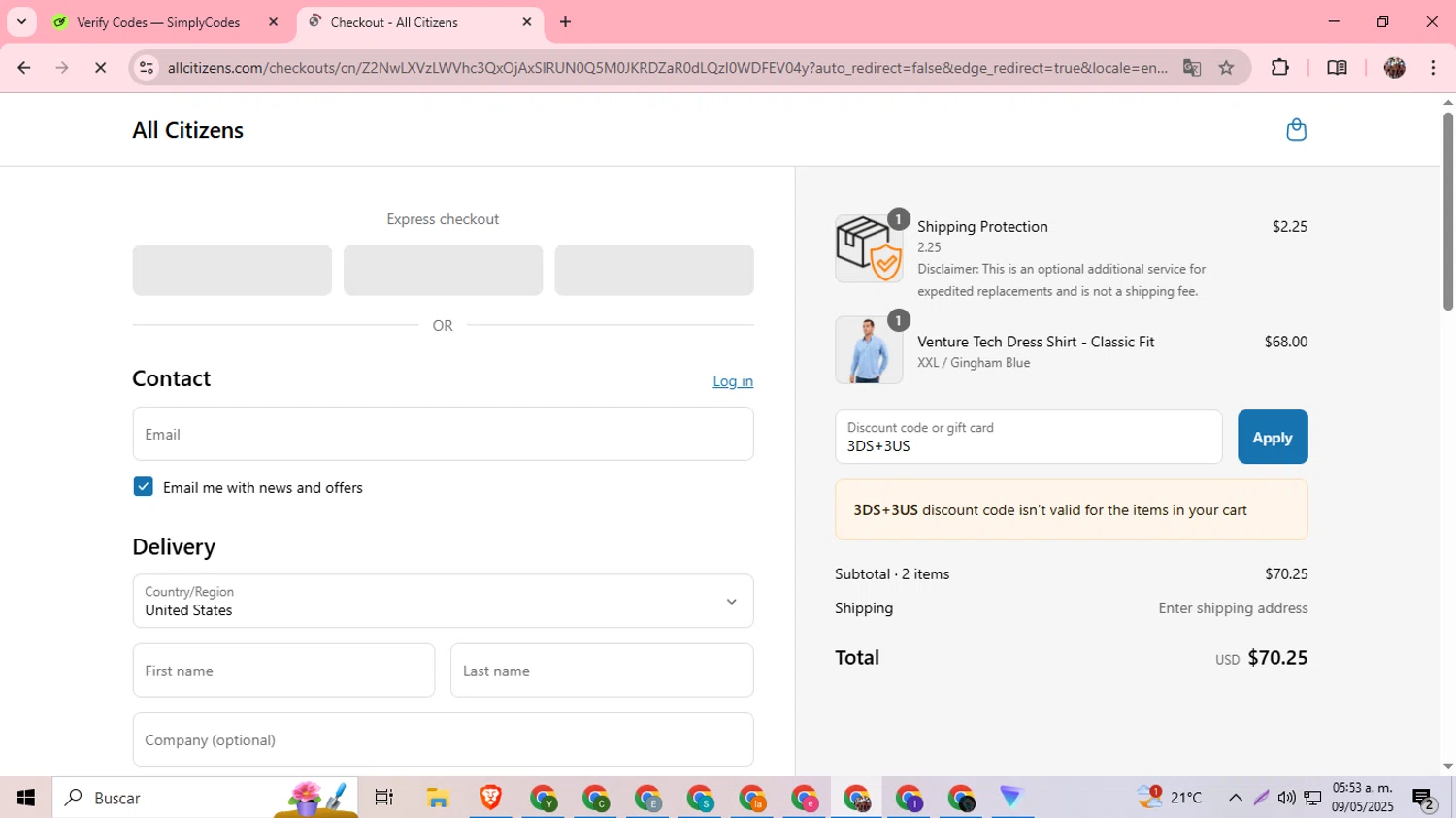This screenshot has height=818, width=1456.
Task: Open the notifications center icon
Action: coord(1424,798)
